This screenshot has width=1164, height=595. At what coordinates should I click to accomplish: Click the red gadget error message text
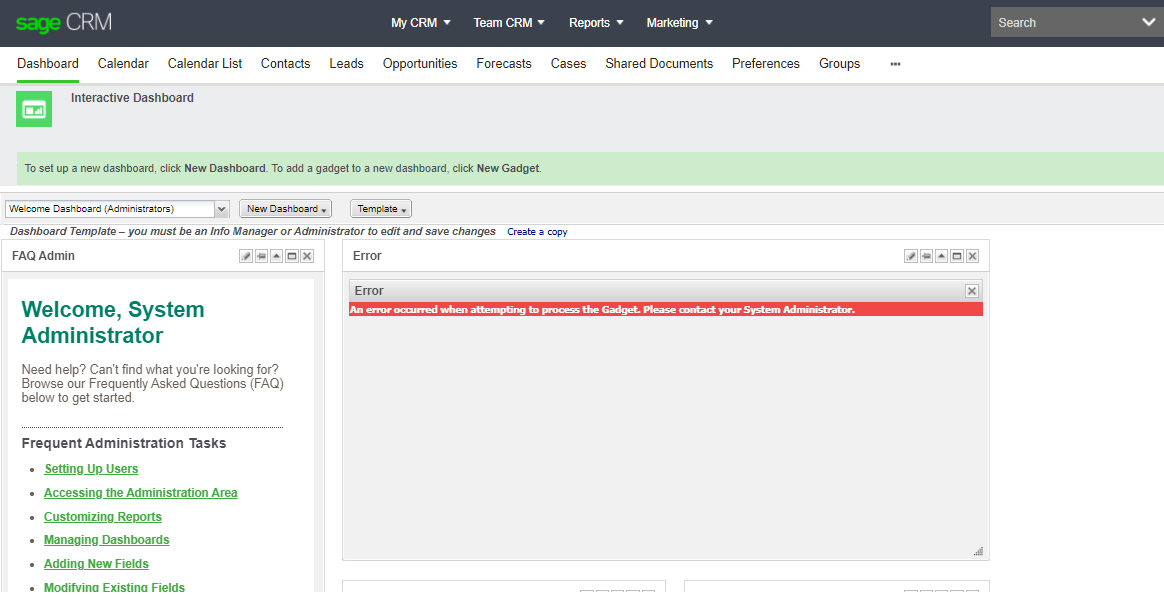(602, 309)
